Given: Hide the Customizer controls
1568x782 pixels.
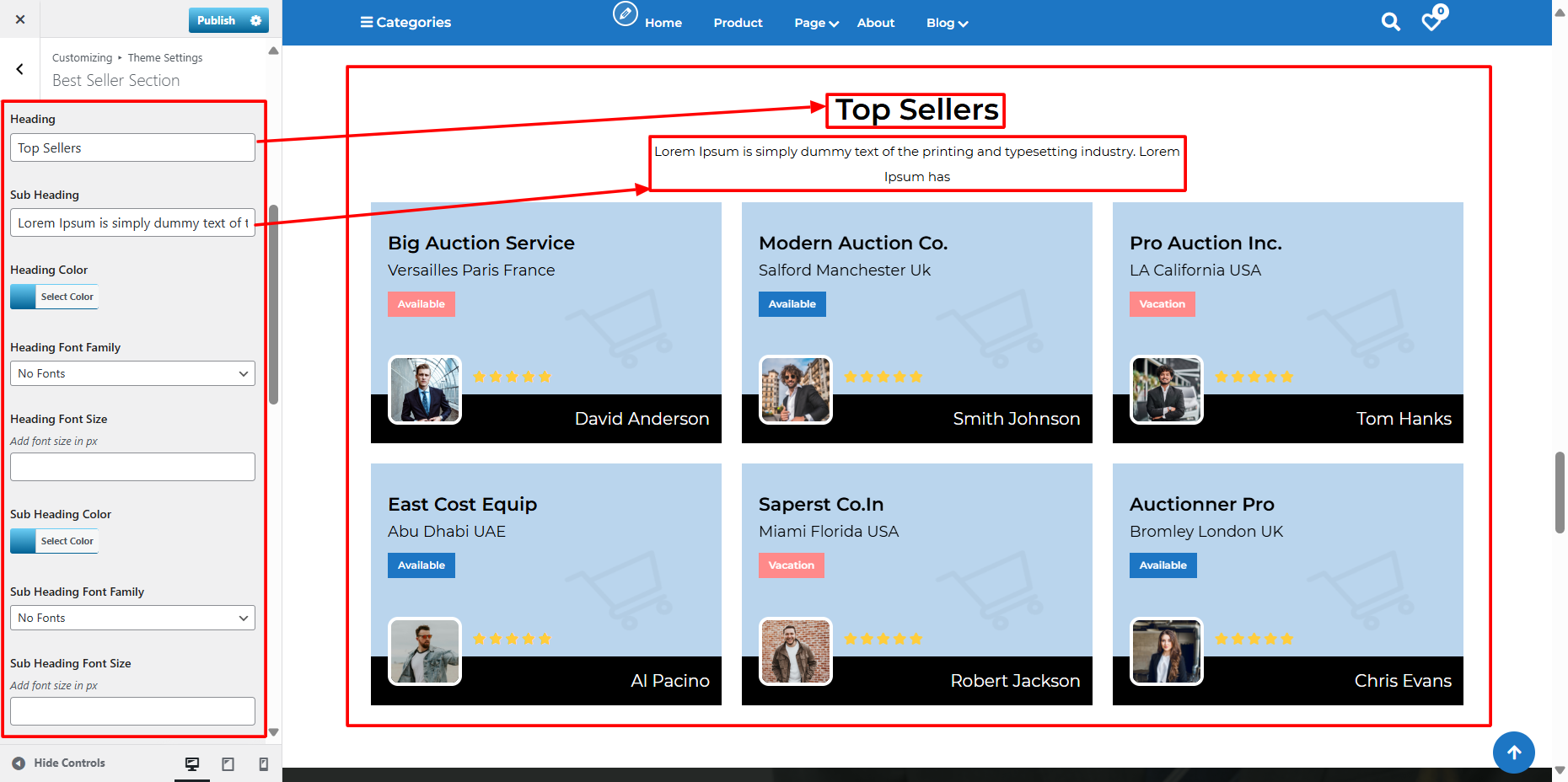Looking at the screenshot, I should click(59, 763).
